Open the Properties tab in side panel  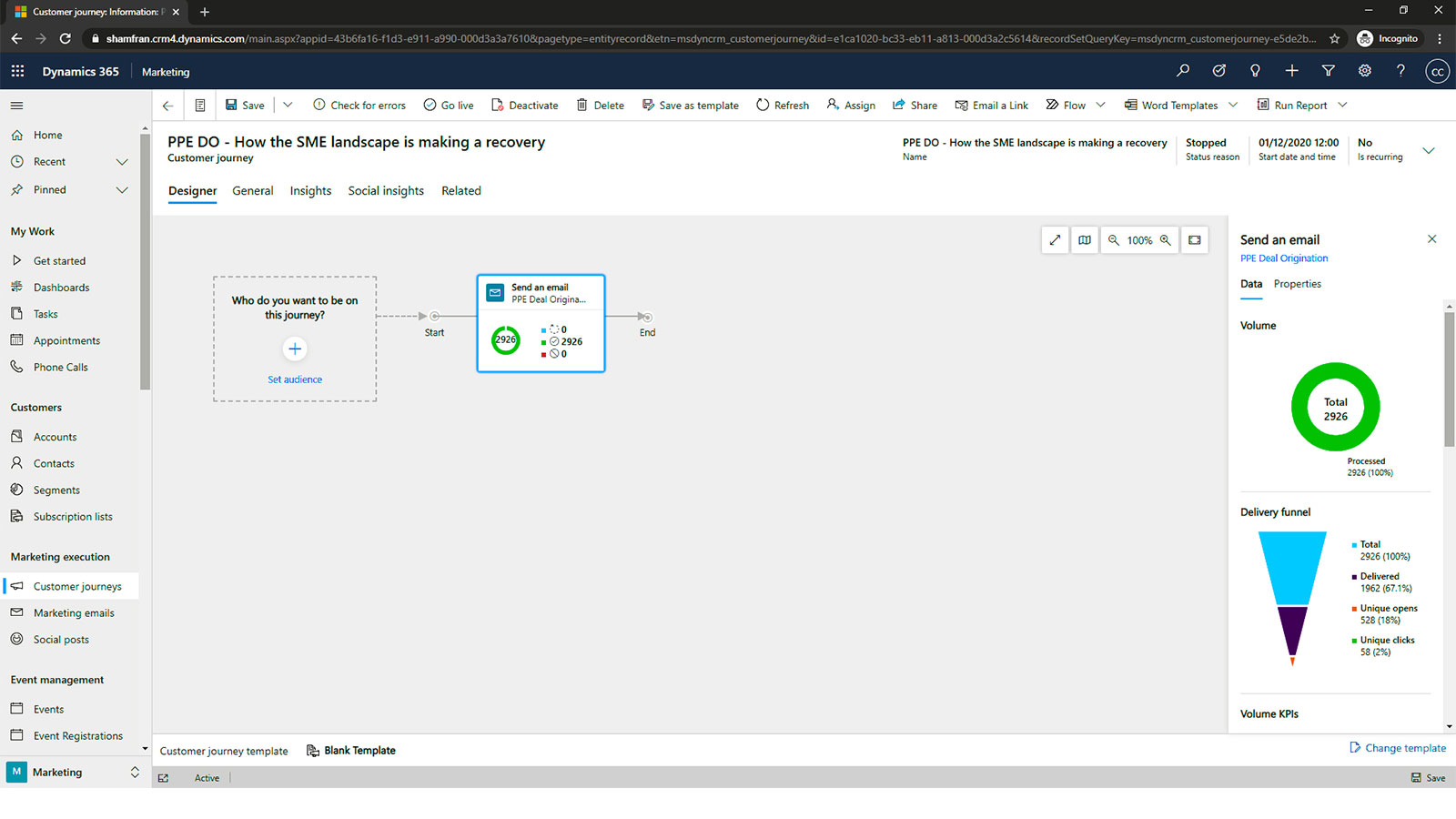(x=1297, y=284)
